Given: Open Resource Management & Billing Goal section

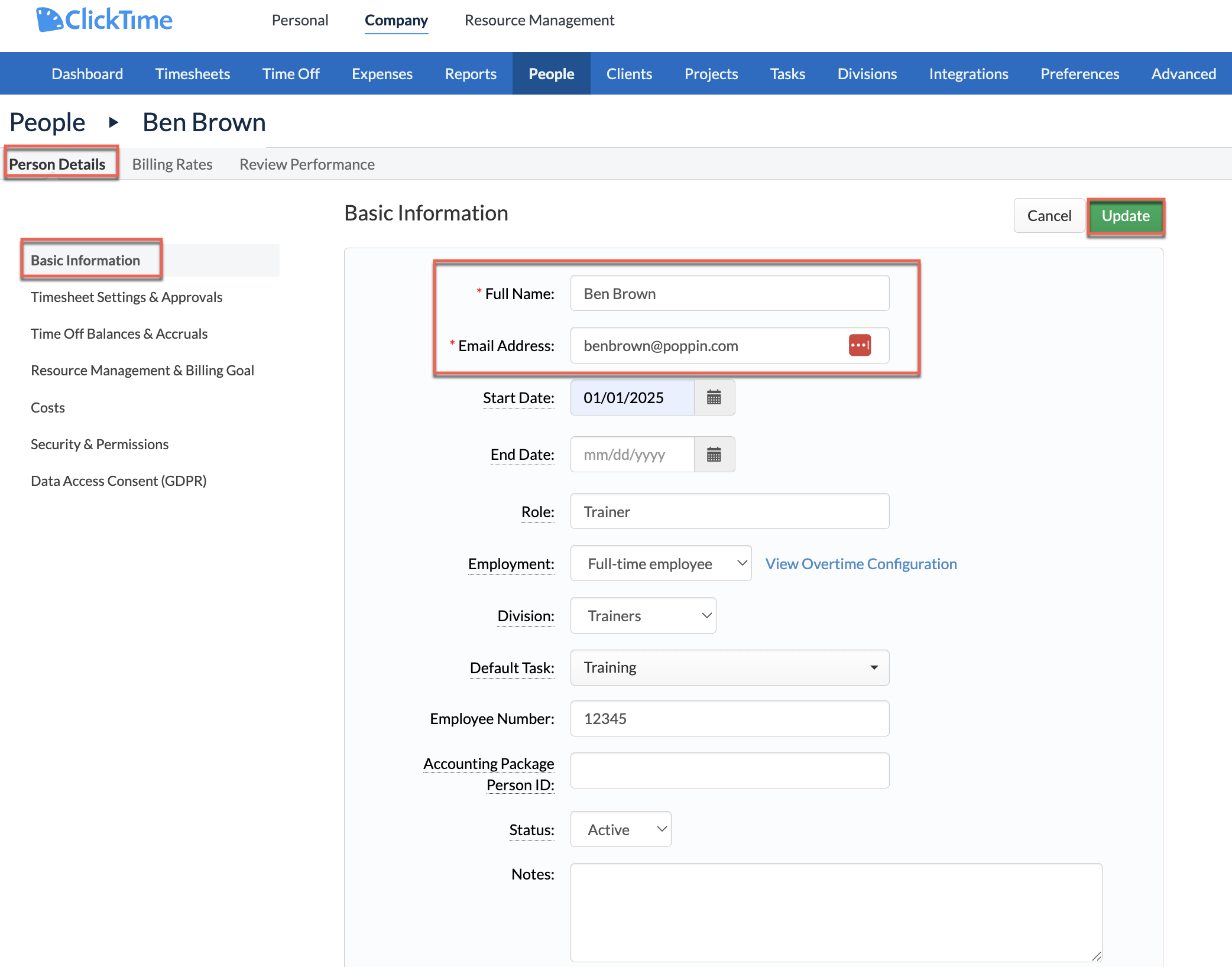Looking at the screenshot, I should (142, 371).
